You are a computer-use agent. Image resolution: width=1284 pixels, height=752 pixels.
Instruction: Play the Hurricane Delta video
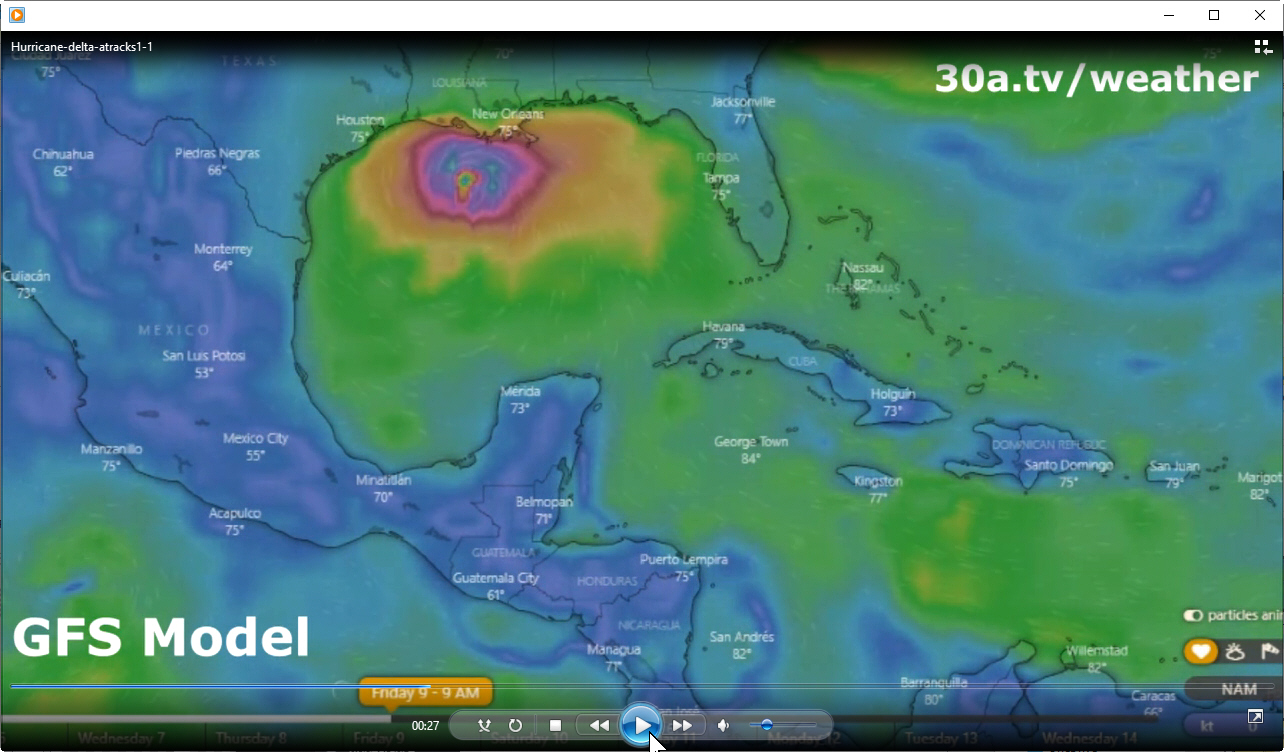tap(641, 725)
